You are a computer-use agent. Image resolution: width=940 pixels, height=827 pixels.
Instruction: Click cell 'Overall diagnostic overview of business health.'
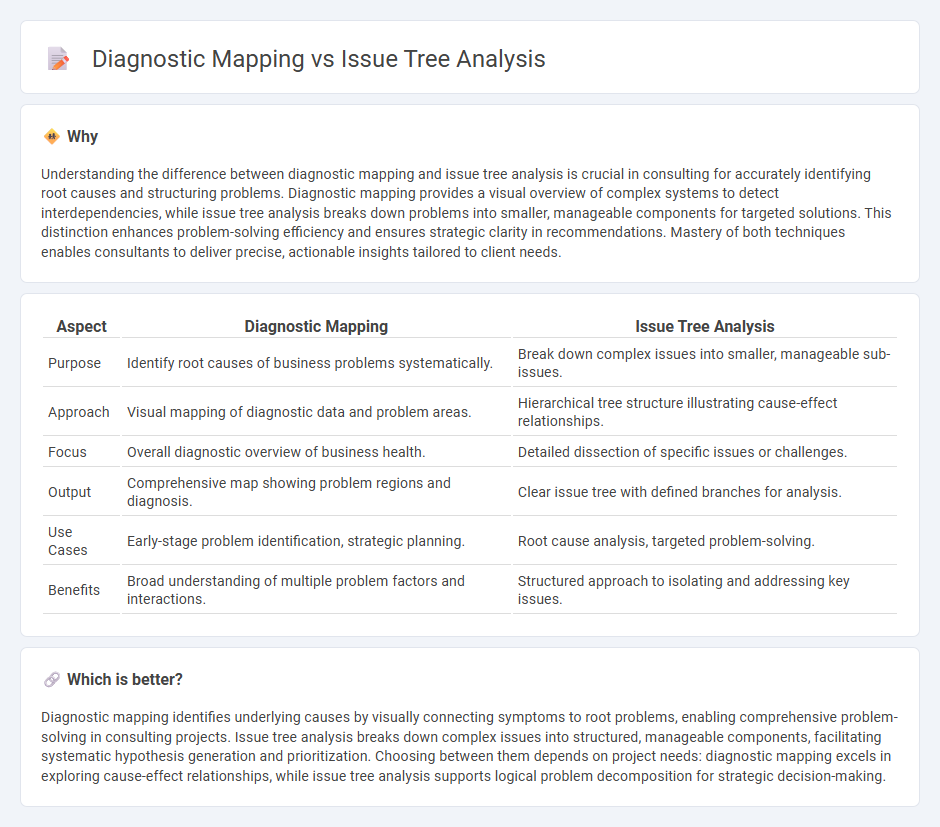coord(316,452)
